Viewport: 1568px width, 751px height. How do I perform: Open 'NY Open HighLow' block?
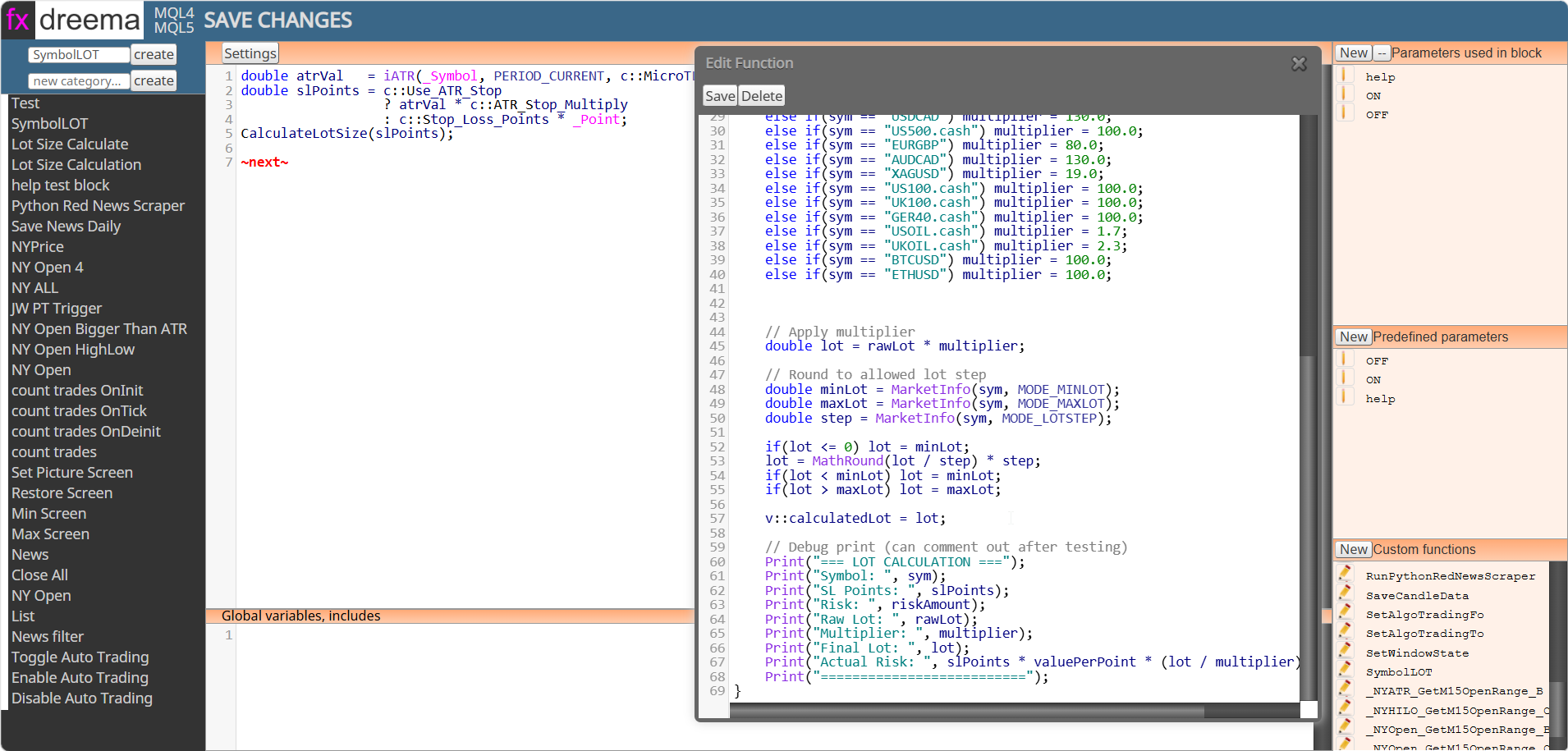(73, 350)
